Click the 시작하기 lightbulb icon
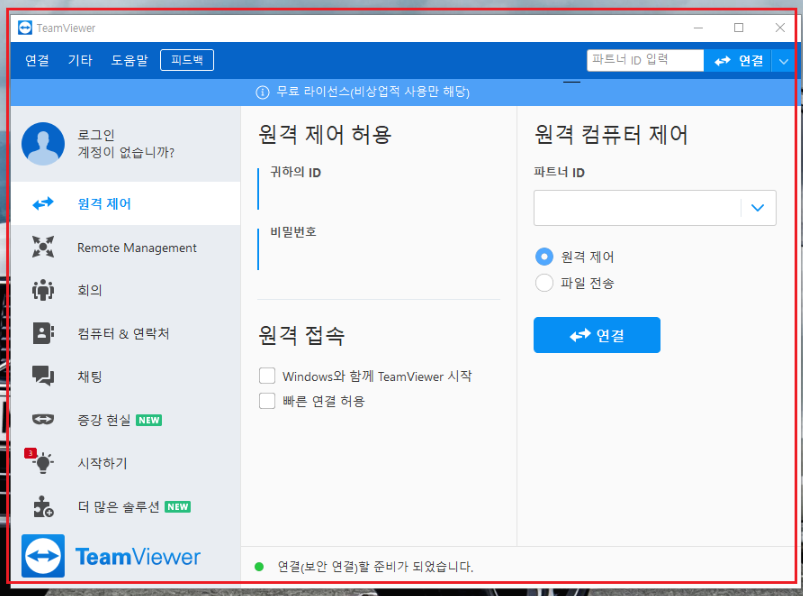Image resolution: width=803 pixels, height=596 pixels. click(43, 463)
